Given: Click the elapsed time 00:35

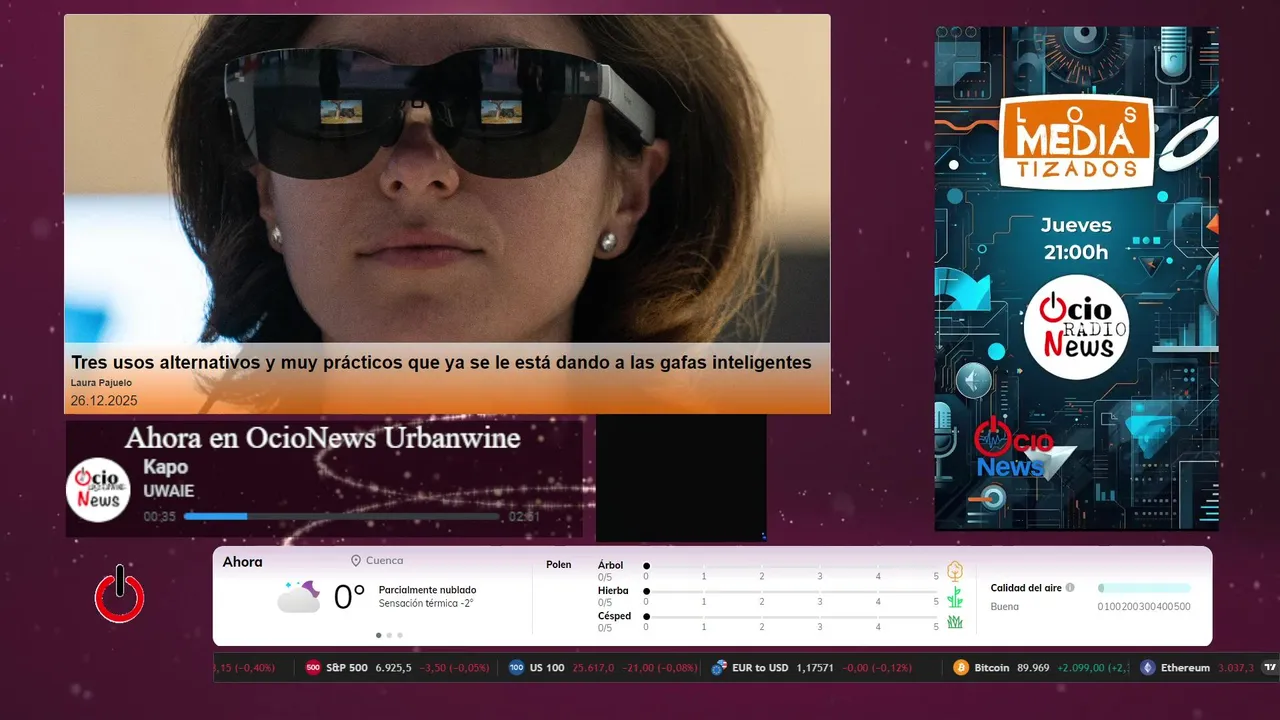Looking at the screenshot, I should tap(160, 517).
